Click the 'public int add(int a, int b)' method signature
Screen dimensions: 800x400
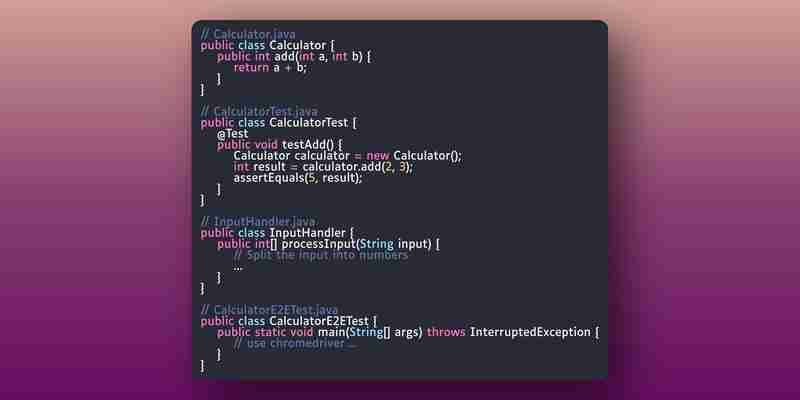coord(289,57)
